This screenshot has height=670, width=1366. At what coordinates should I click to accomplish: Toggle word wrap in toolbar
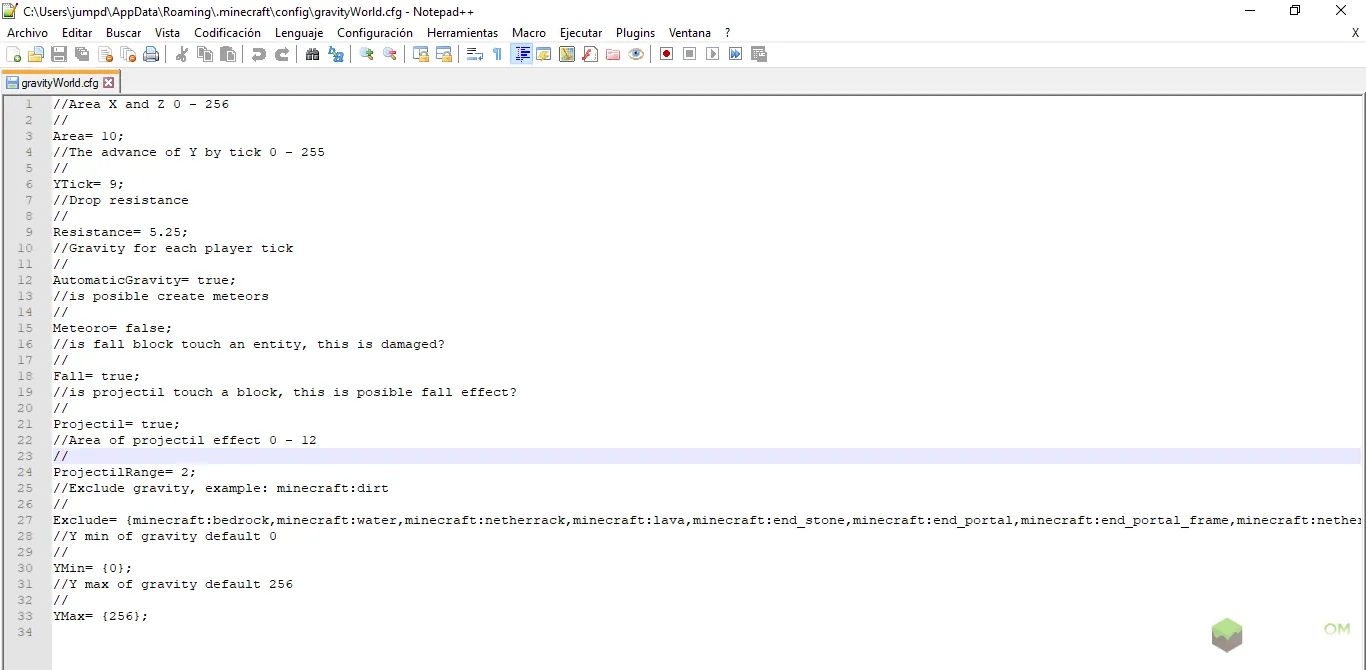[475, 54]
